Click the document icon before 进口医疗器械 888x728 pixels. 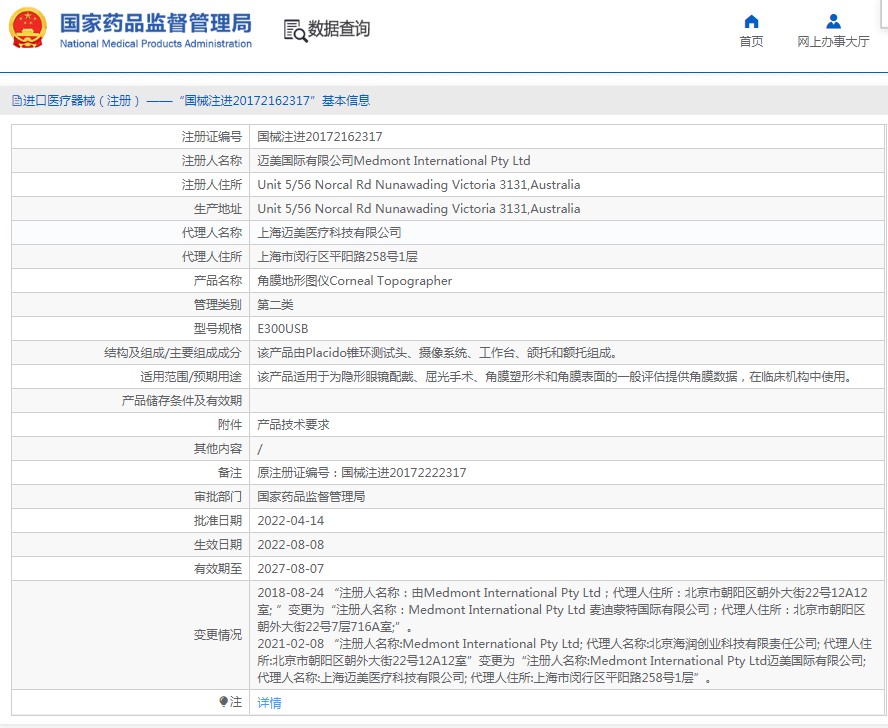pyautogui.click(x=16, y=101)
